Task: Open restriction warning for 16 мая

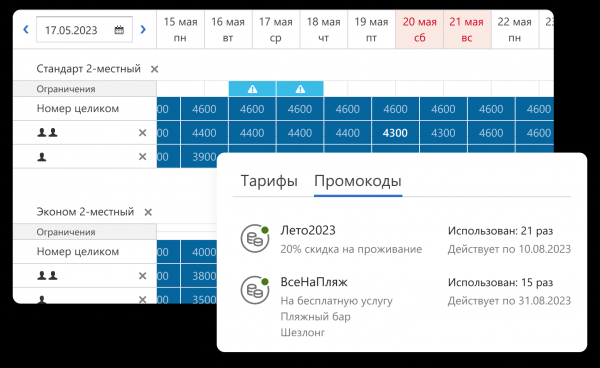Action: pyautogui.click(x=252, y=89)
